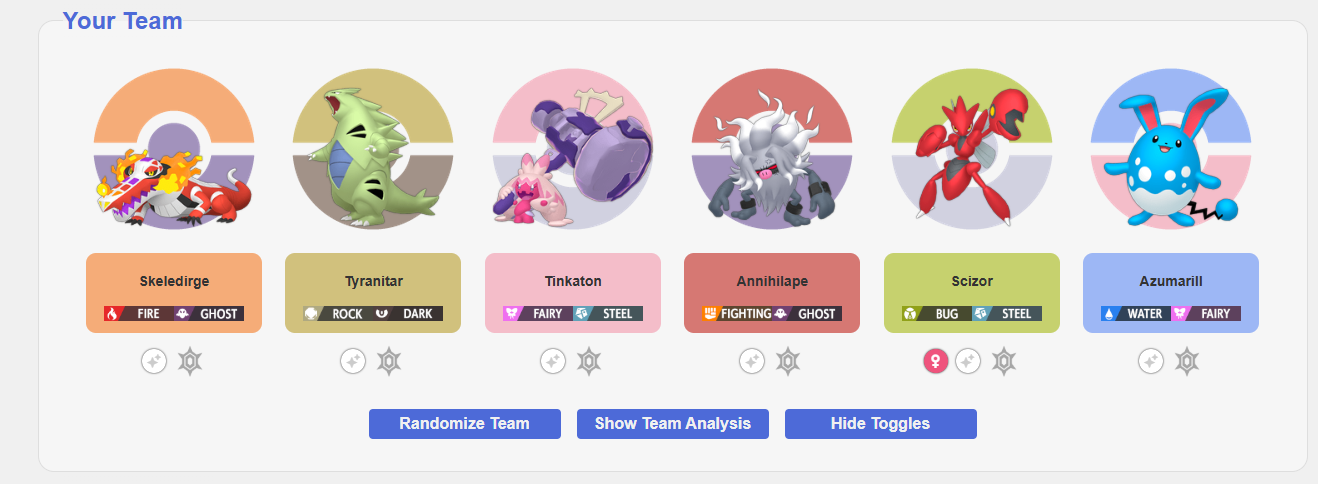The width and height of the screenshot is (1318, 484).
Task: Click Tera crystal icon under Scizor
Action: pos(1004,361)
